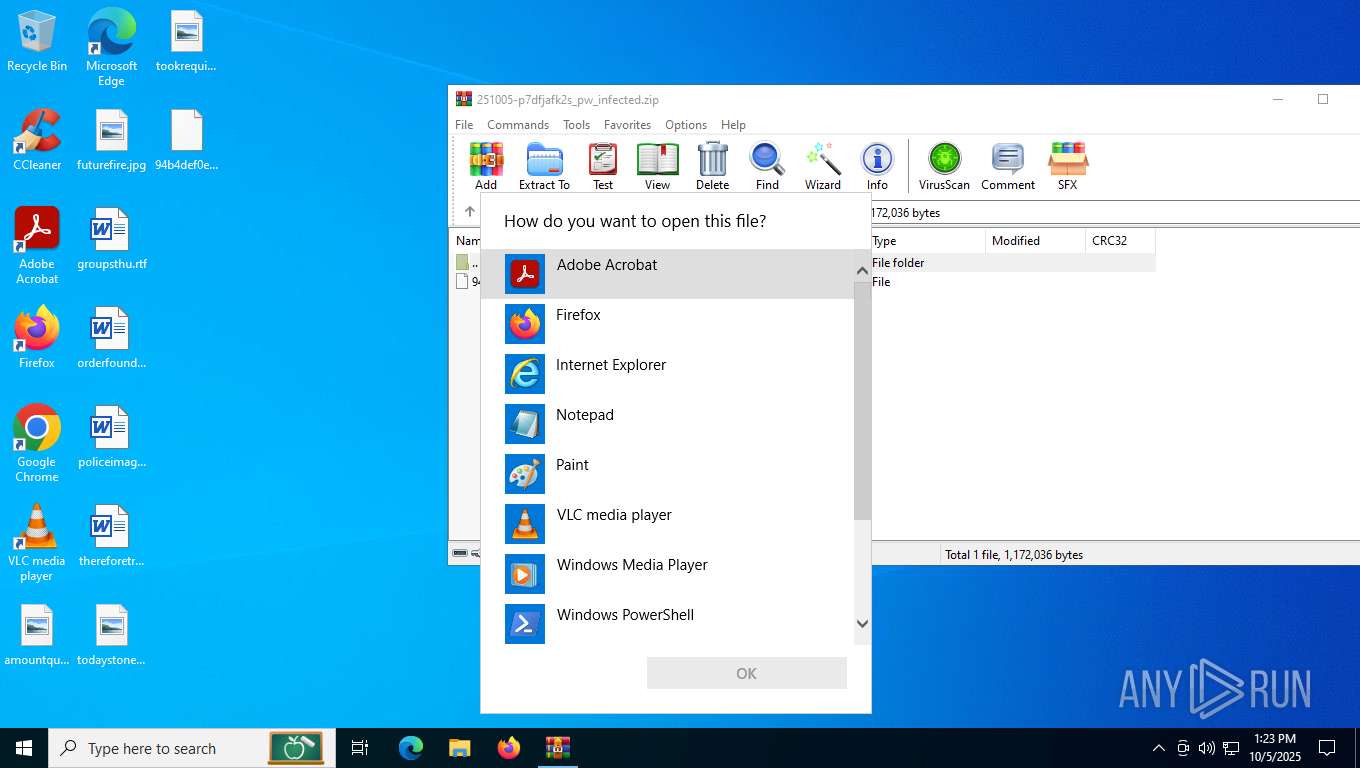Select CCleaner desktop shortcut
Screen dimensions: 1360x768
click(37, 140)
